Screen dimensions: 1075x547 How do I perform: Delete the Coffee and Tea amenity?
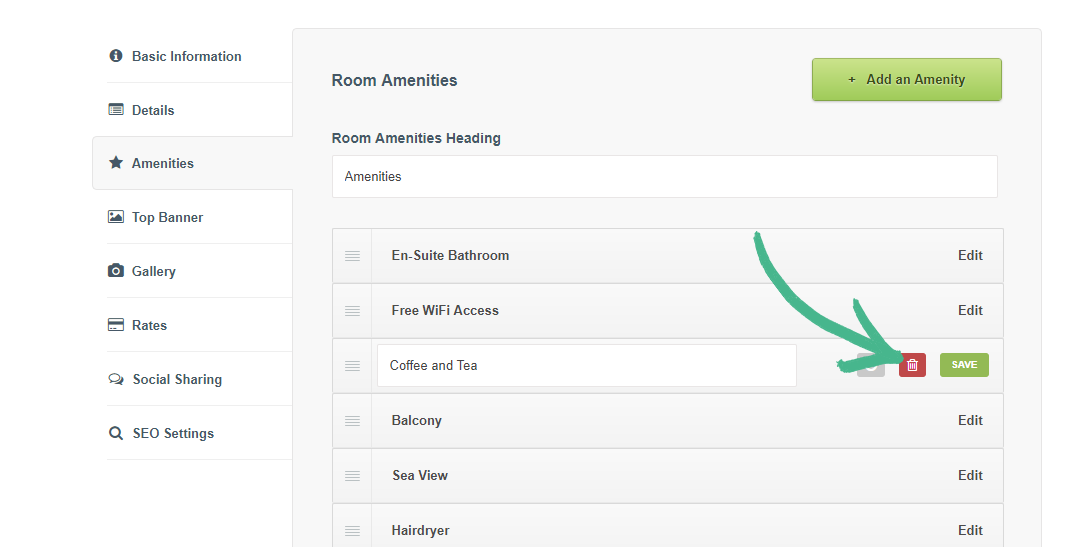[912, 365]
